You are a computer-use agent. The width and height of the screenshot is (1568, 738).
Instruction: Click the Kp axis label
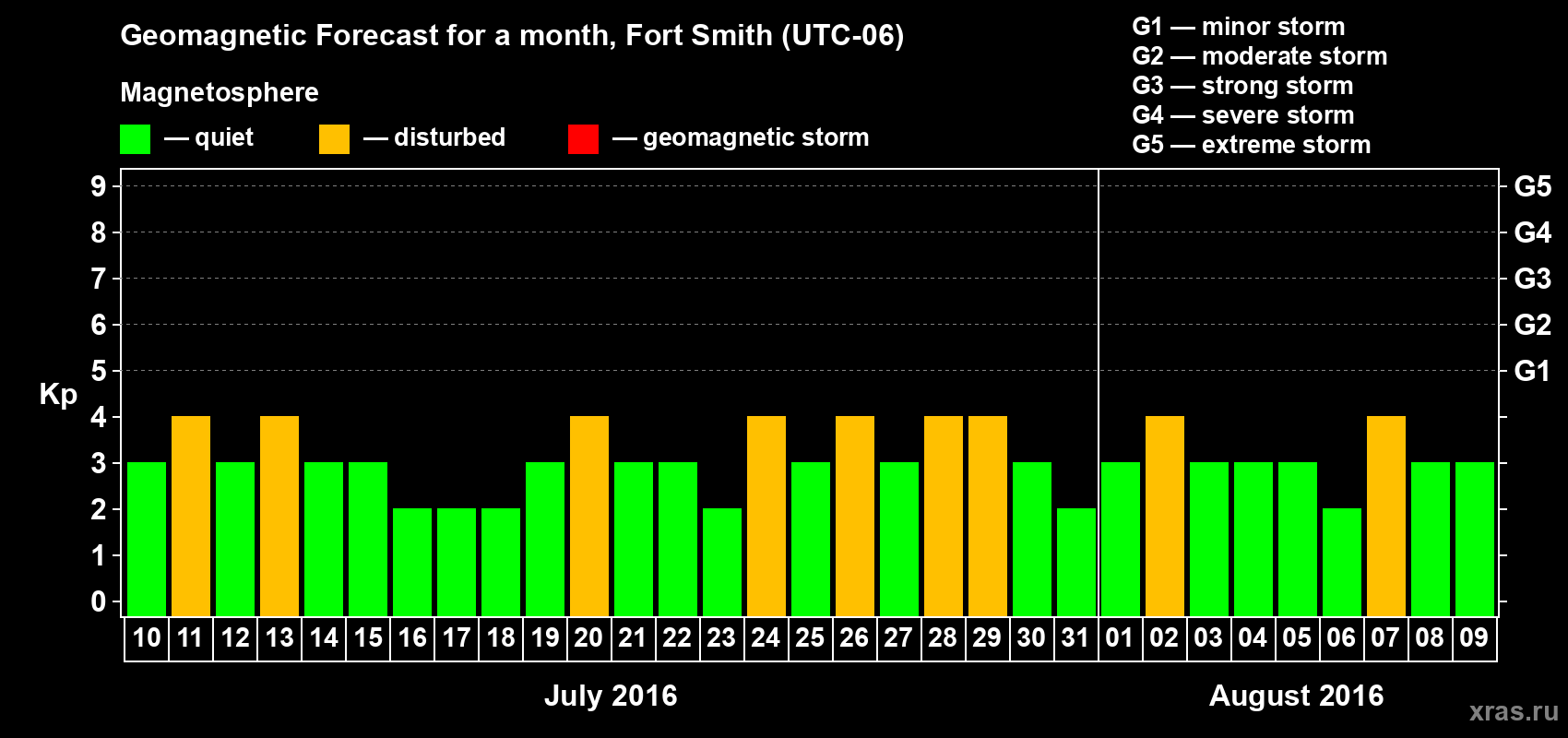pyautogui.click(x=58, y=395)
